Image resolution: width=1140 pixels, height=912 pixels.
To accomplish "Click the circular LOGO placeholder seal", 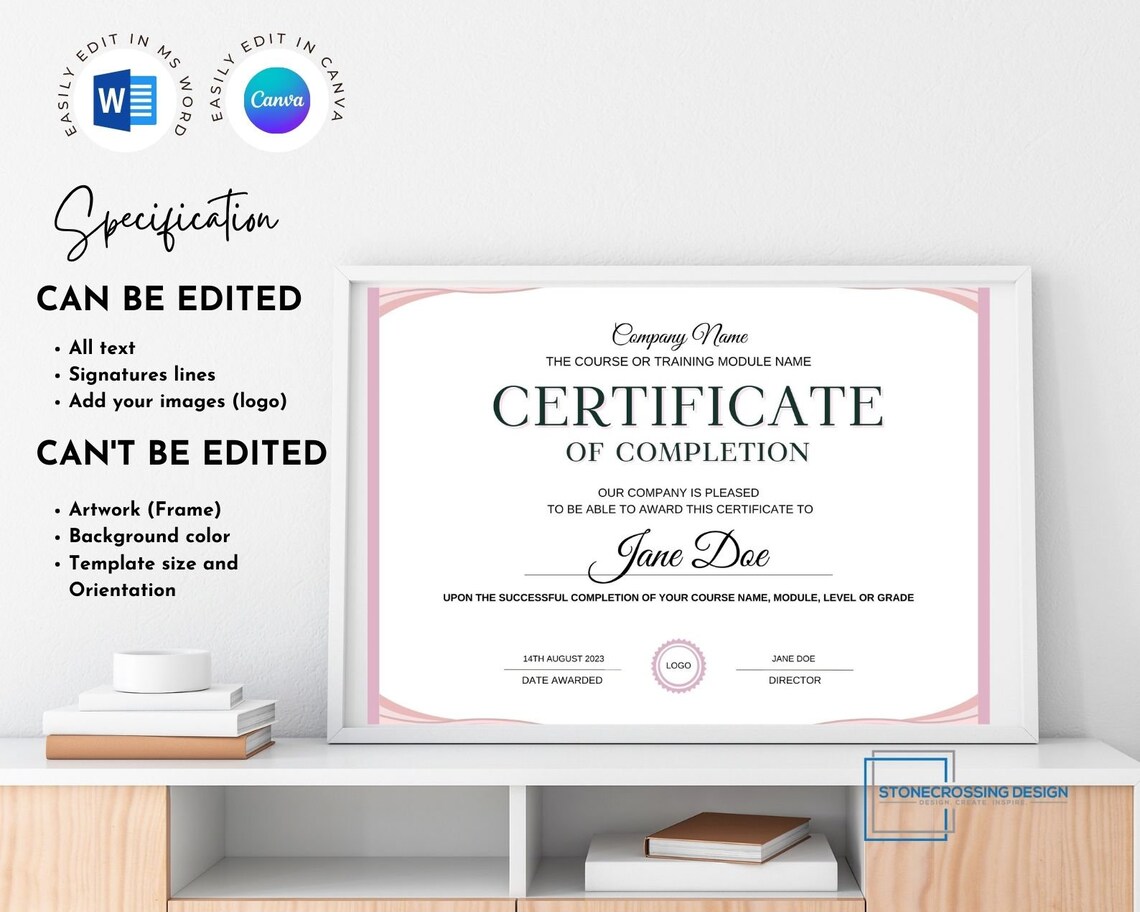I will coord(679,662).
